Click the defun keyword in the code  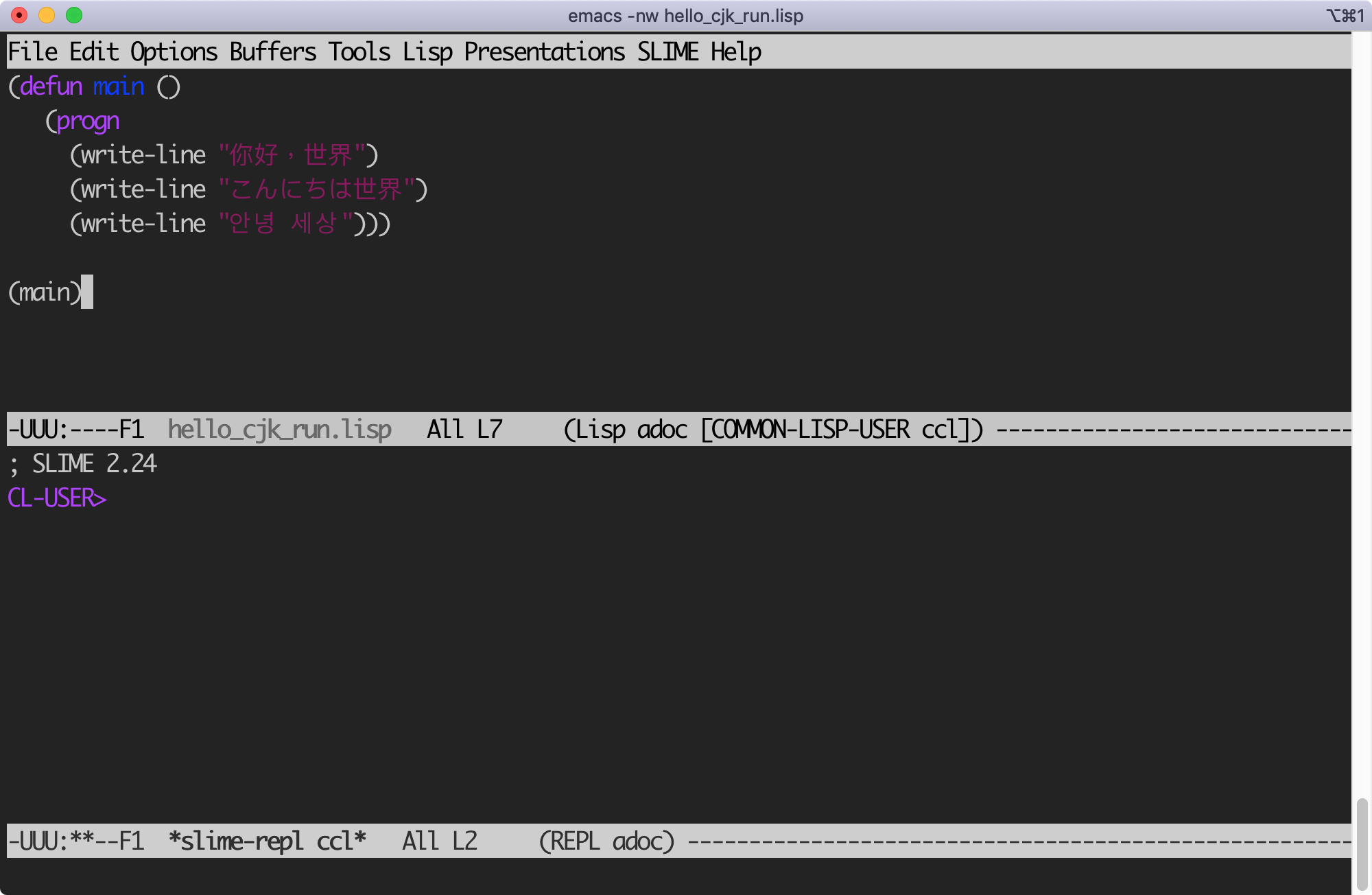[51, 86]
